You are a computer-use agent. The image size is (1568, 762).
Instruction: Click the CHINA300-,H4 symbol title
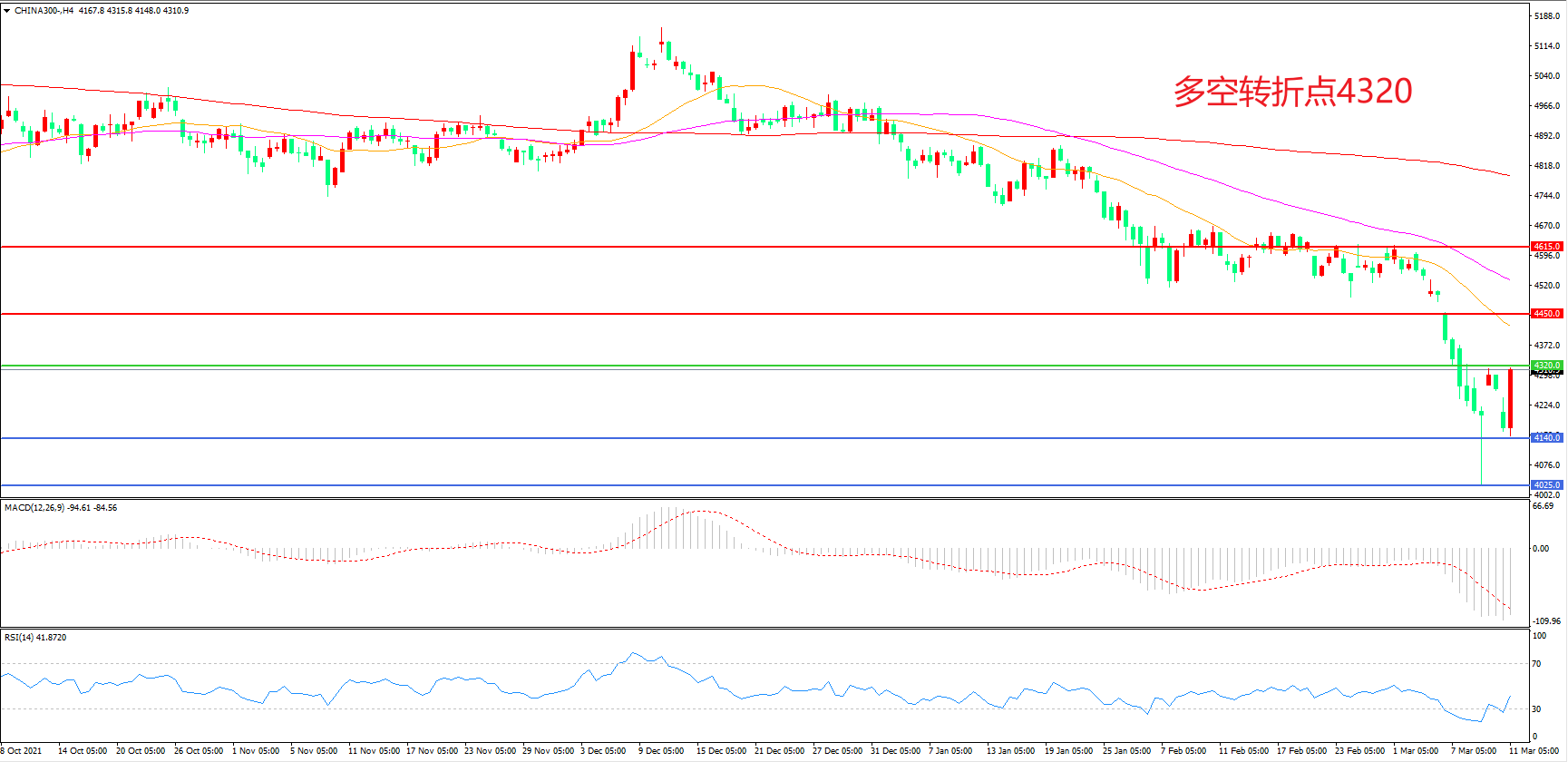coord(44,11)
